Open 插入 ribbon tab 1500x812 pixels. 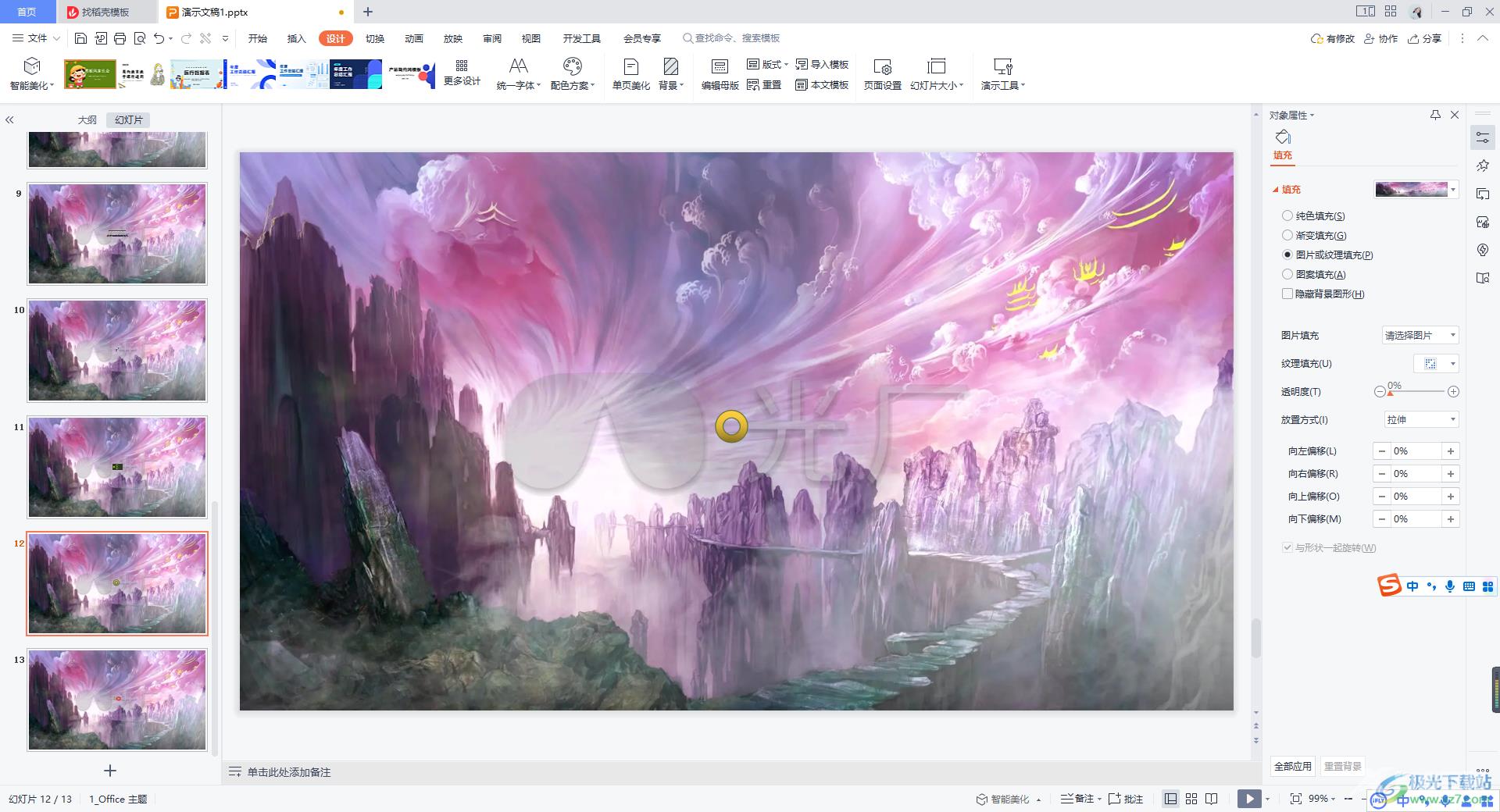296,38
